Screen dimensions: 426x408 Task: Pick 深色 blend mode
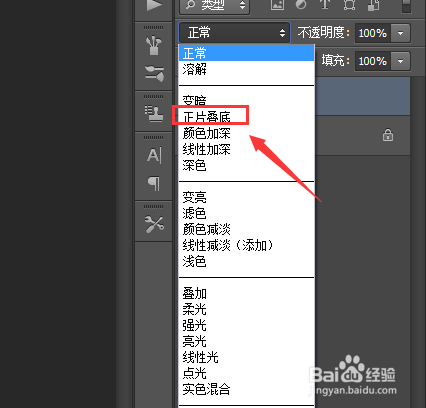tap(247, 165)
